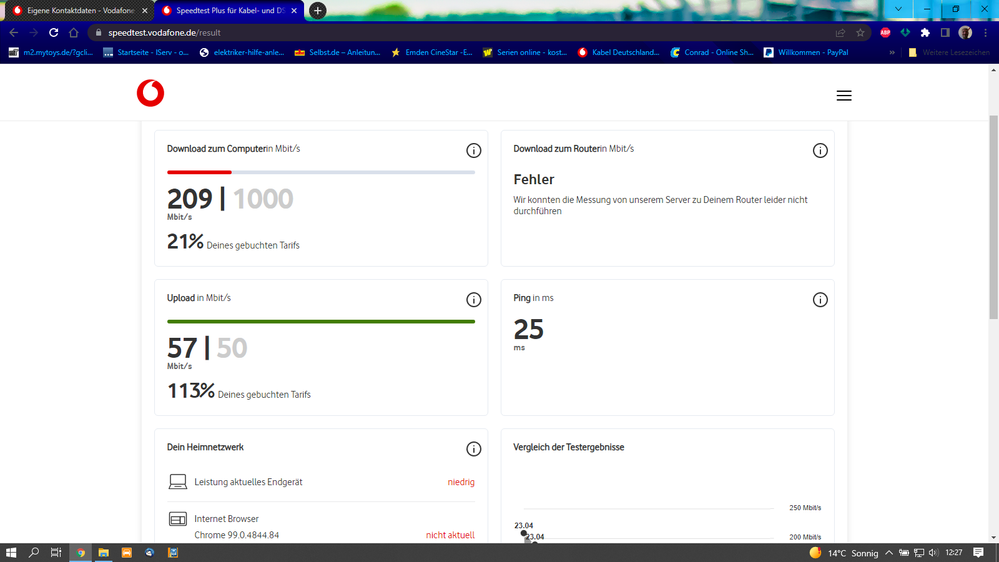The width and height of the screenshot is (999, 562).
Task: Show info for Download zum Computer
Action: pyautogui.click(x=473, y=150)
